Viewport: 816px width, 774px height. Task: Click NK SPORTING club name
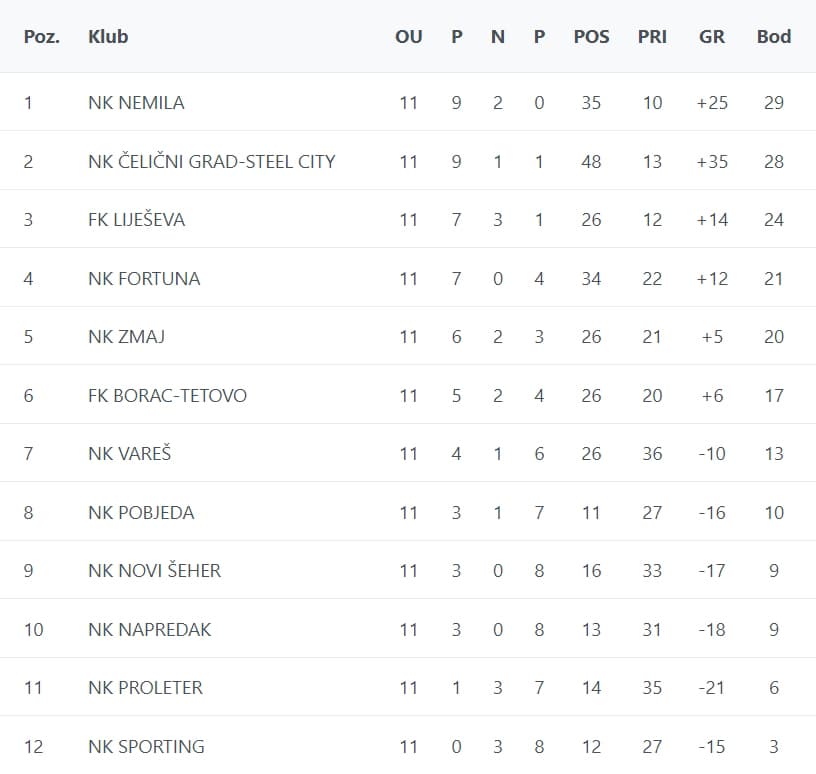pos(146,746)
